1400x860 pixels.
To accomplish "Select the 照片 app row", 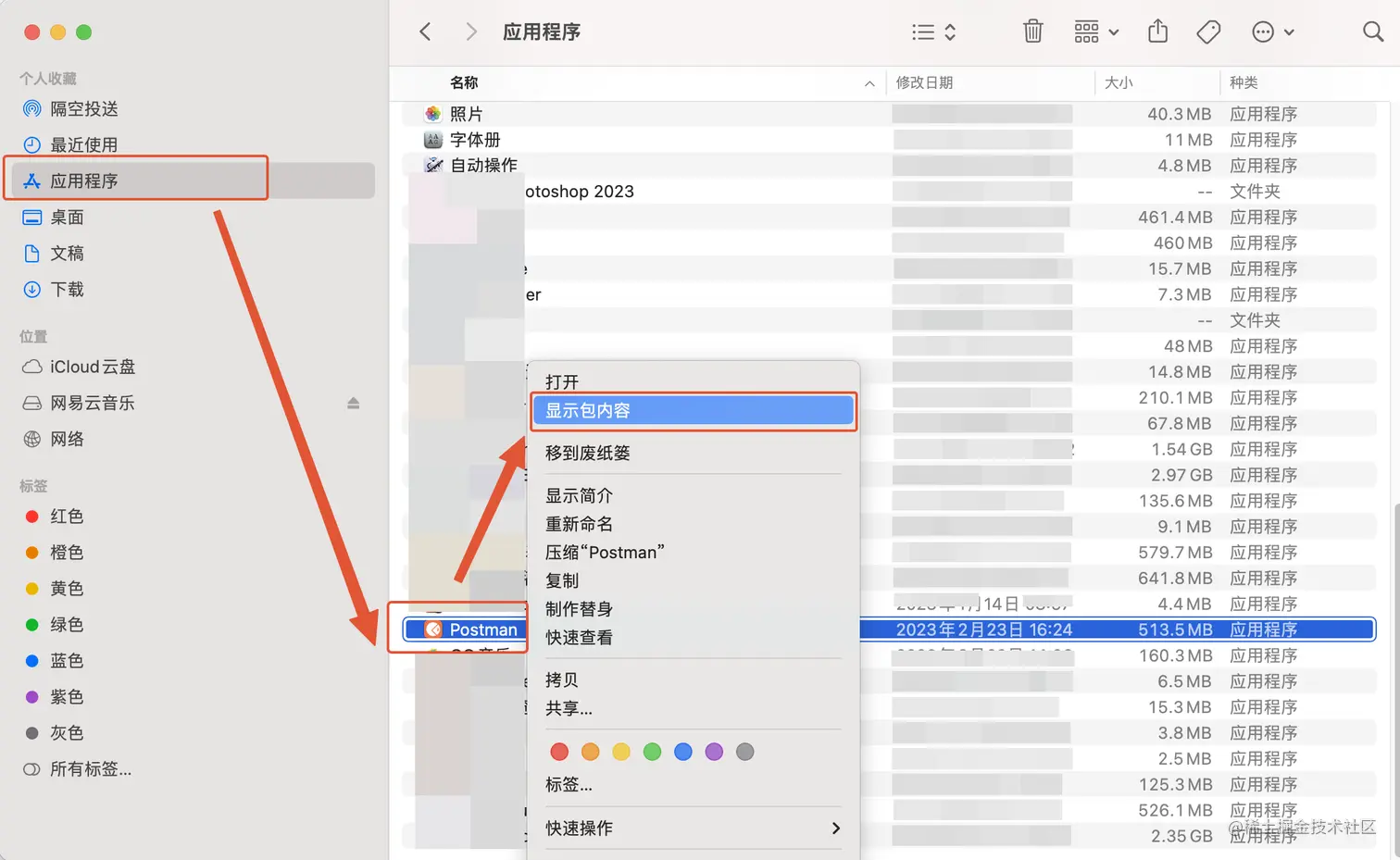I will pyautogui.click(x=890, y=115).
